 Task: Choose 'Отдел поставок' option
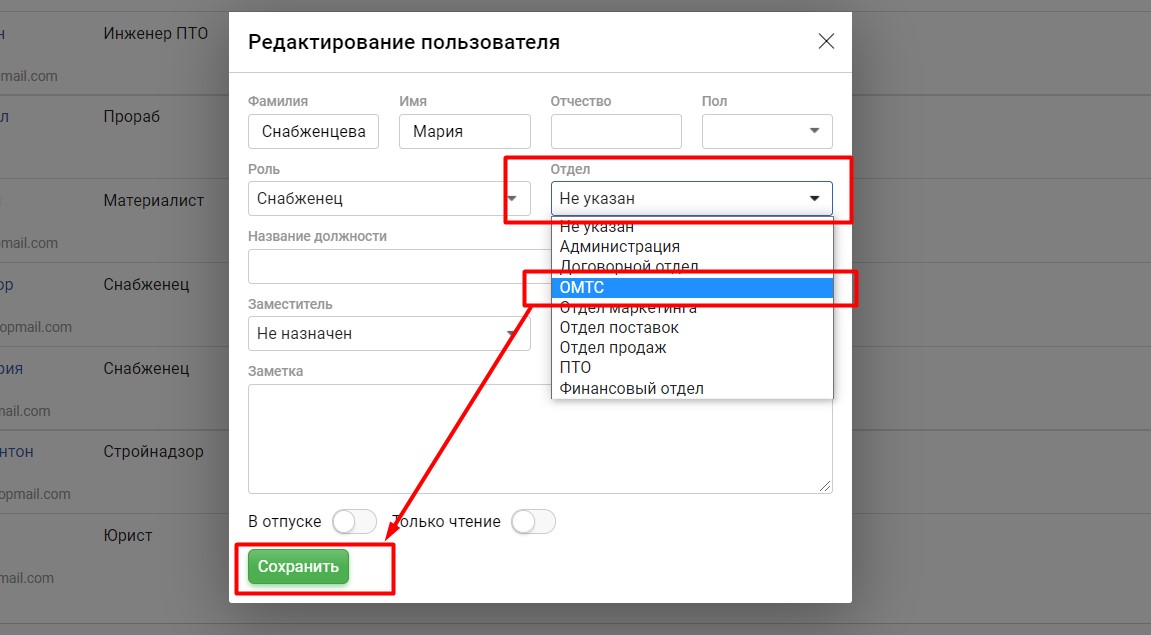pyautogui.click(x=619, y=328)
